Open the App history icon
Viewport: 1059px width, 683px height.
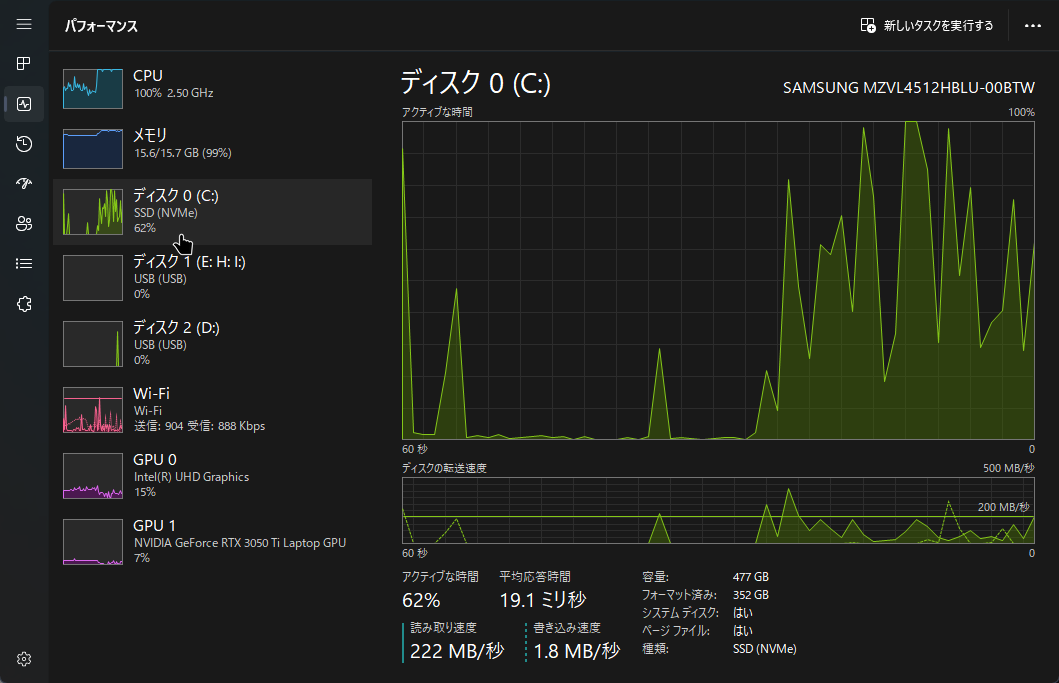(24, 144)
